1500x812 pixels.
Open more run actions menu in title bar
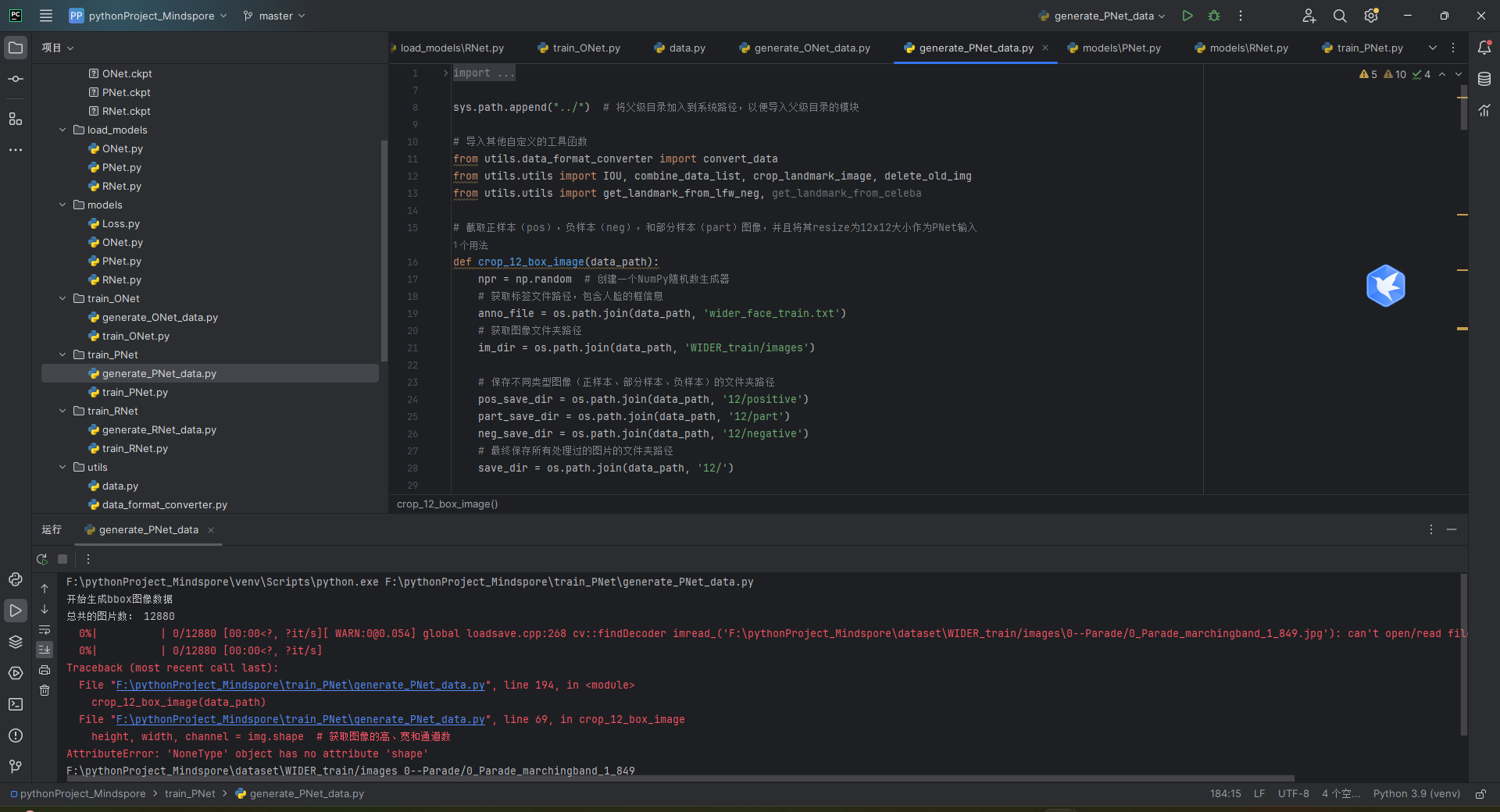pyautogui.click(x=1241, y=16)
